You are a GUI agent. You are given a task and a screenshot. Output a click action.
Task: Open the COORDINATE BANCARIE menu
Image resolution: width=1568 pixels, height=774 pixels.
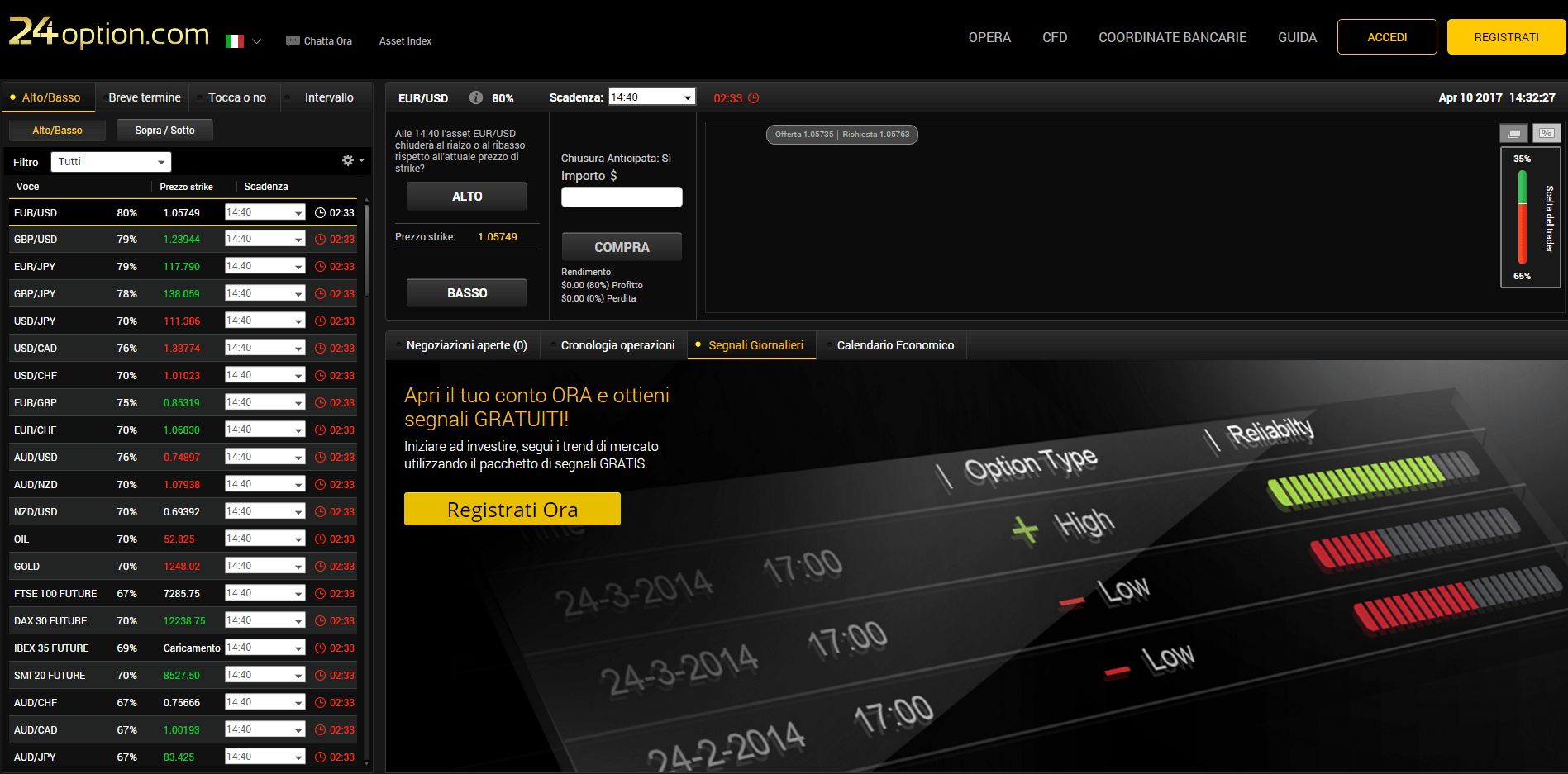pyautogui.click(x=1172, y=37)
